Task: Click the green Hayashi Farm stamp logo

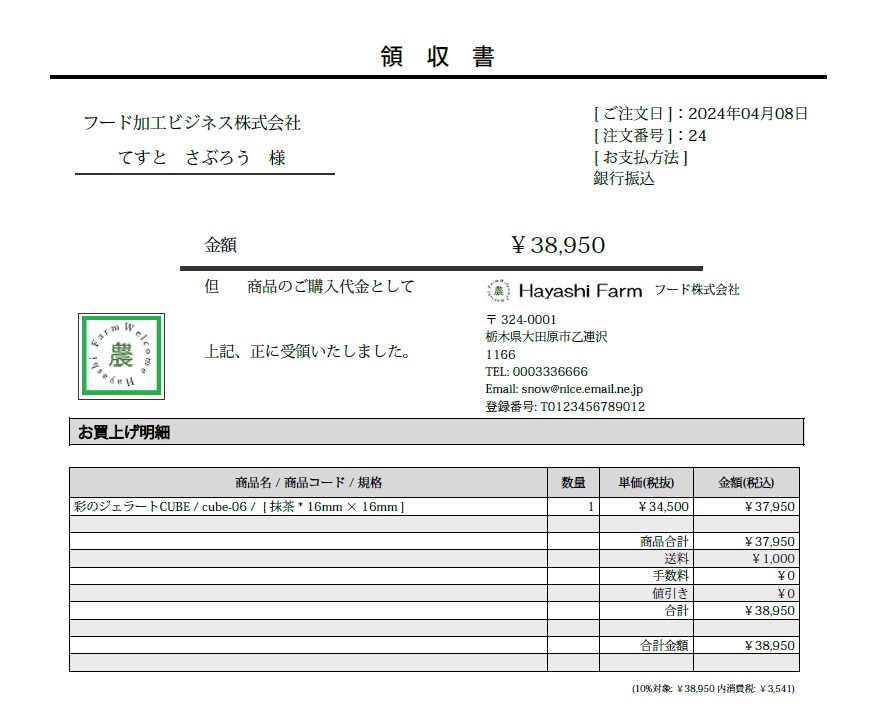Action: tap(122, 356)
